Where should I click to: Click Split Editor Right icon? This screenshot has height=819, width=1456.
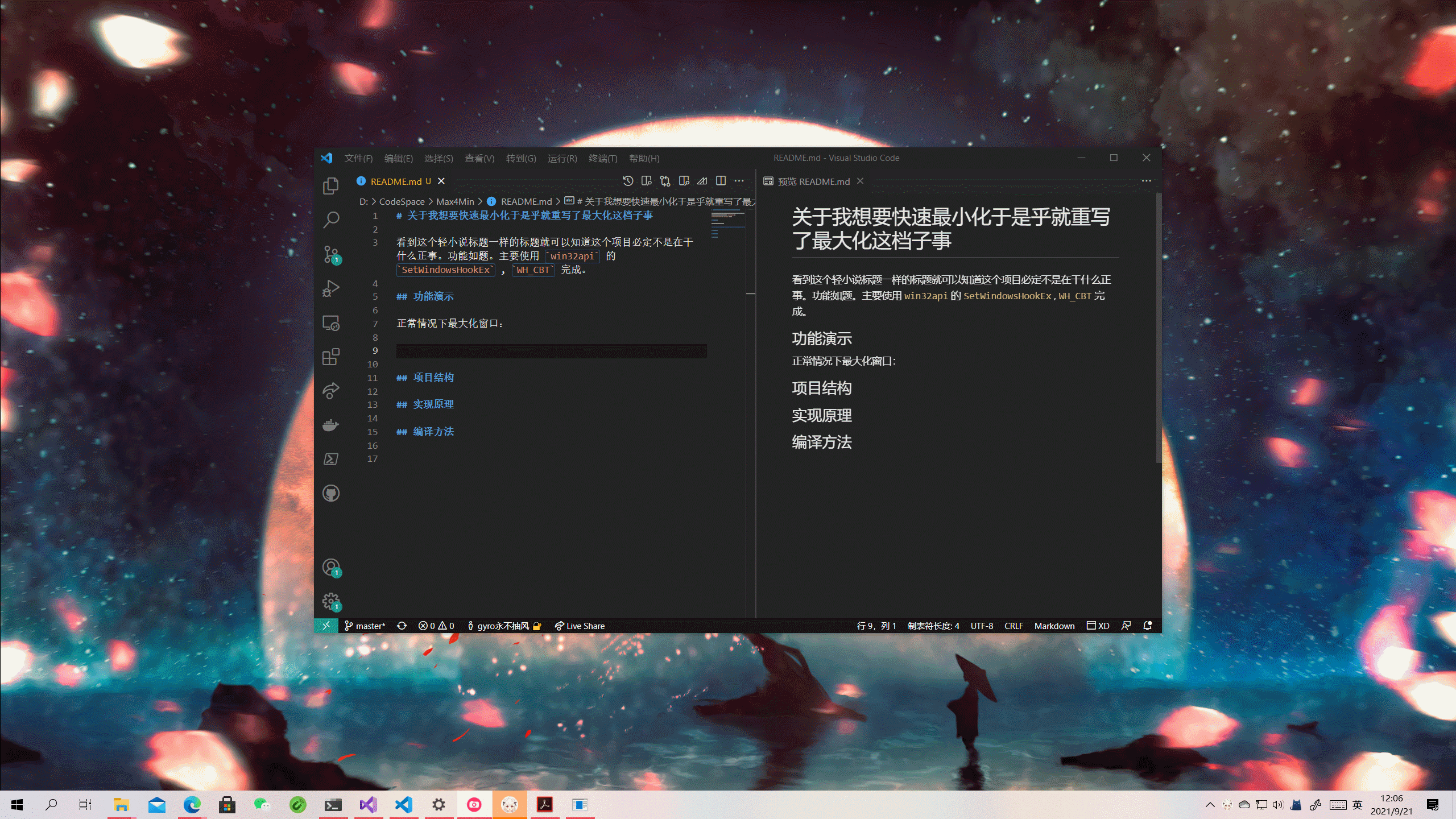click(x=721, y=181)
